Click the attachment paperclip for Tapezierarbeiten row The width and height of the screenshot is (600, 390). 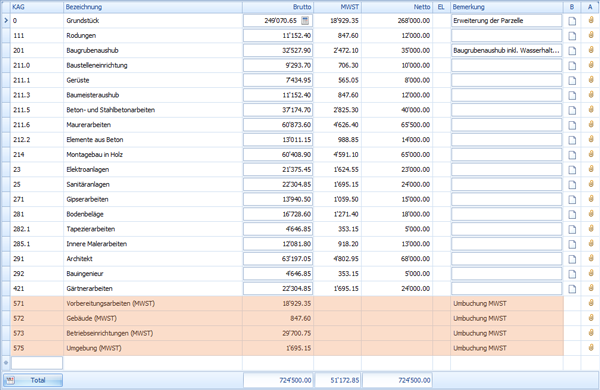click(591, 229)
